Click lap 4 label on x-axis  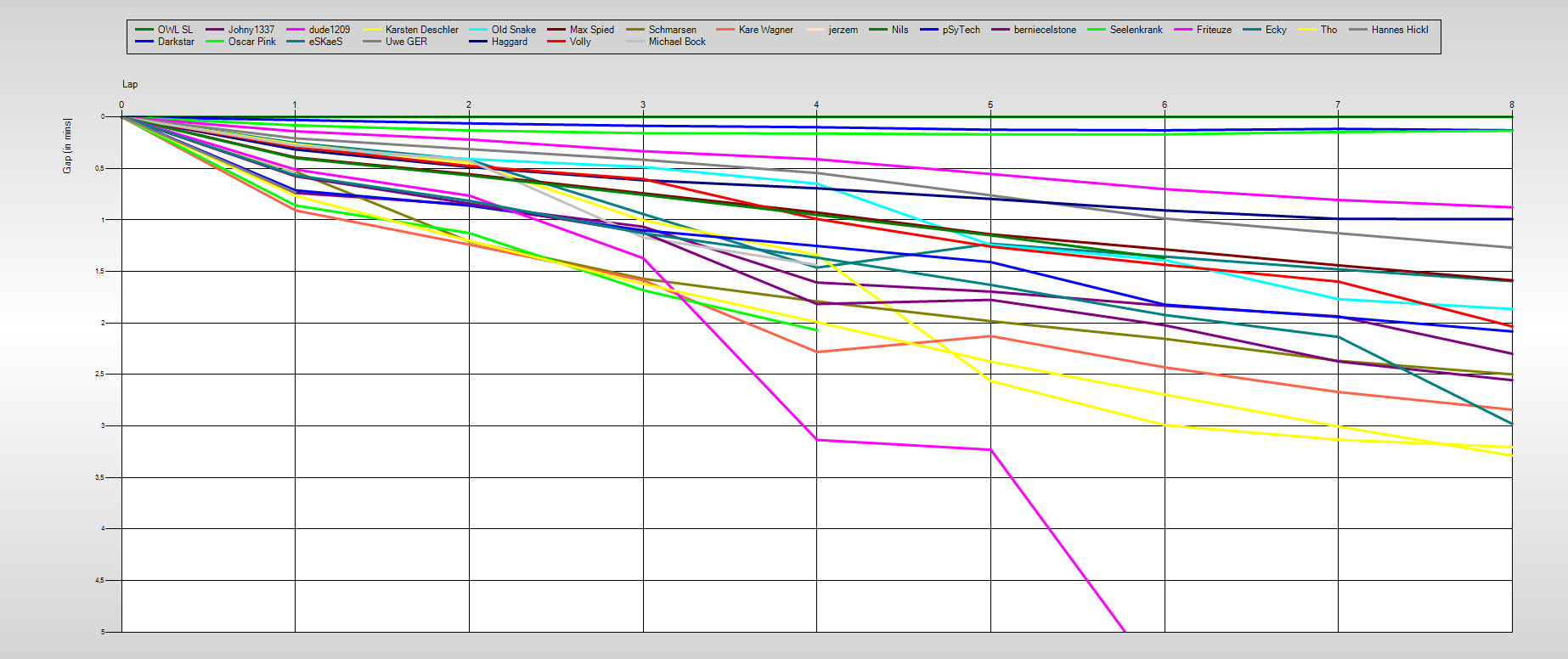tap(816, 105)
